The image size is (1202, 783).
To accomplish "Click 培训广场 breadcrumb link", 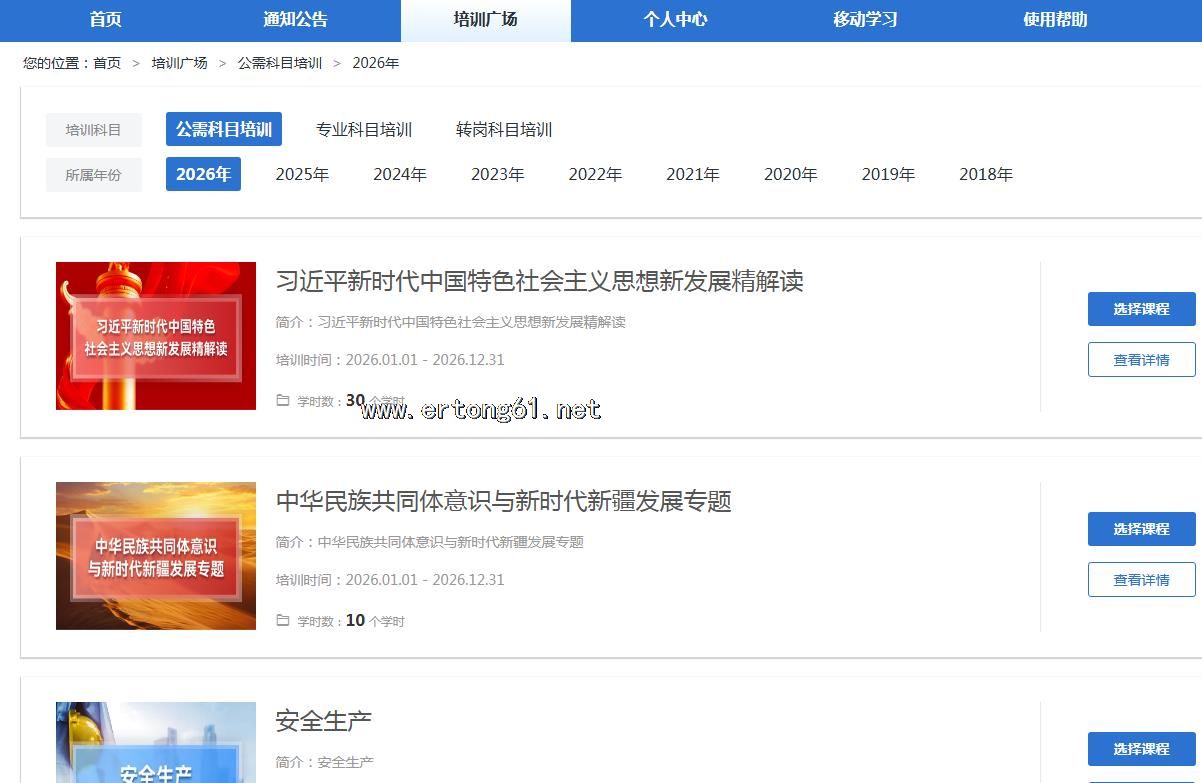I will tap(179, 63).
